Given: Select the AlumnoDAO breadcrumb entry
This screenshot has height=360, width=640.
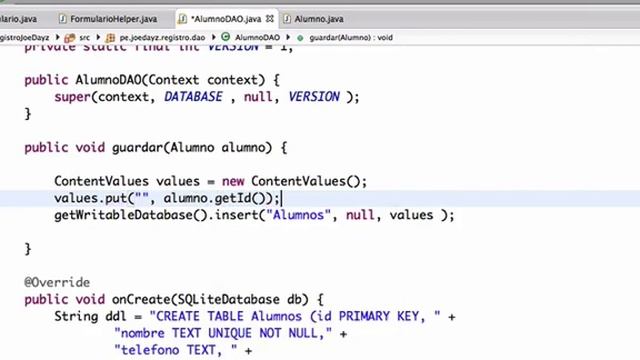Looking at the screenshot, I should coord(257,38).
